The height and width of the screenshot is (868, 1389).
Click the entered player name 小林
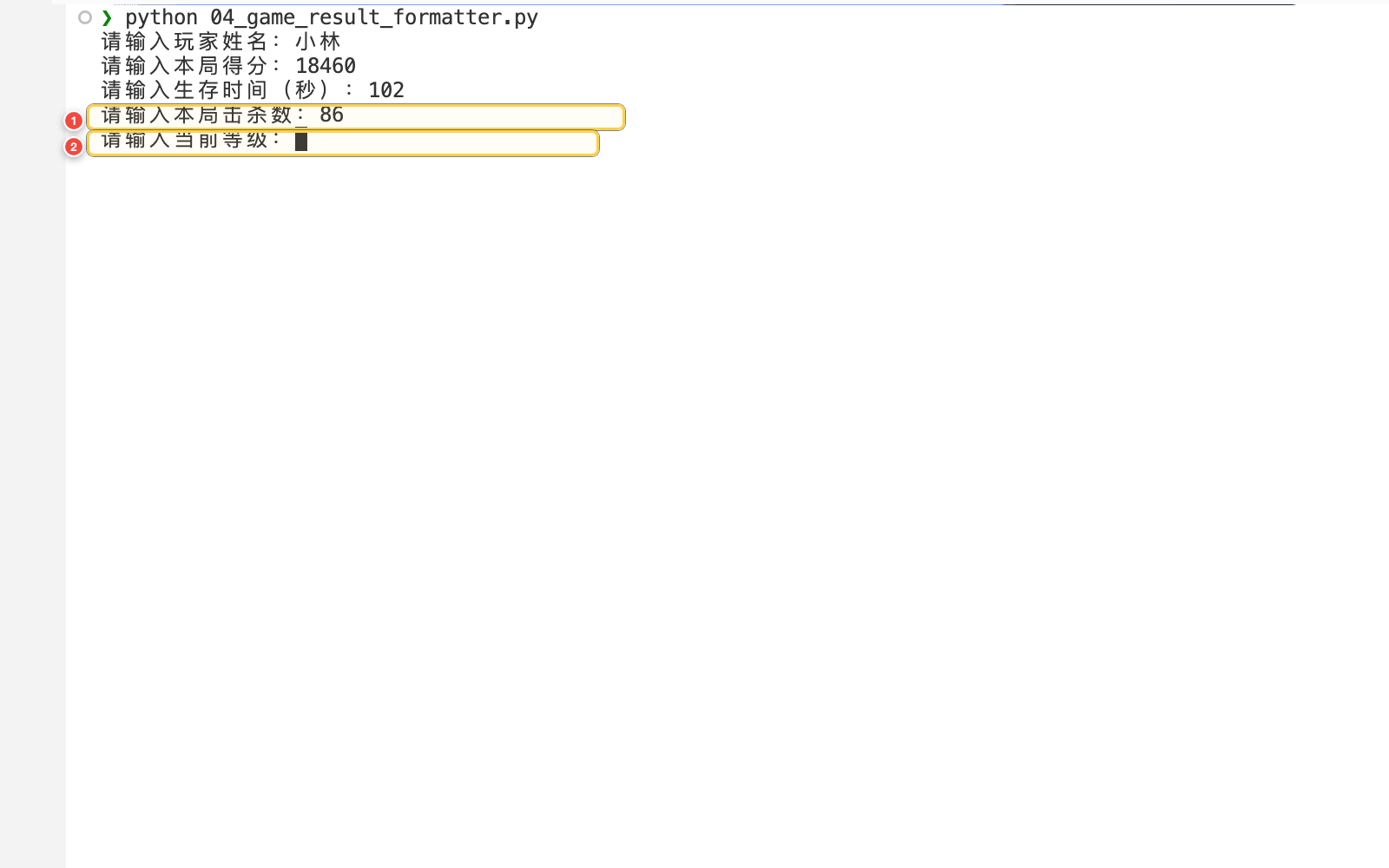(319, 42)
